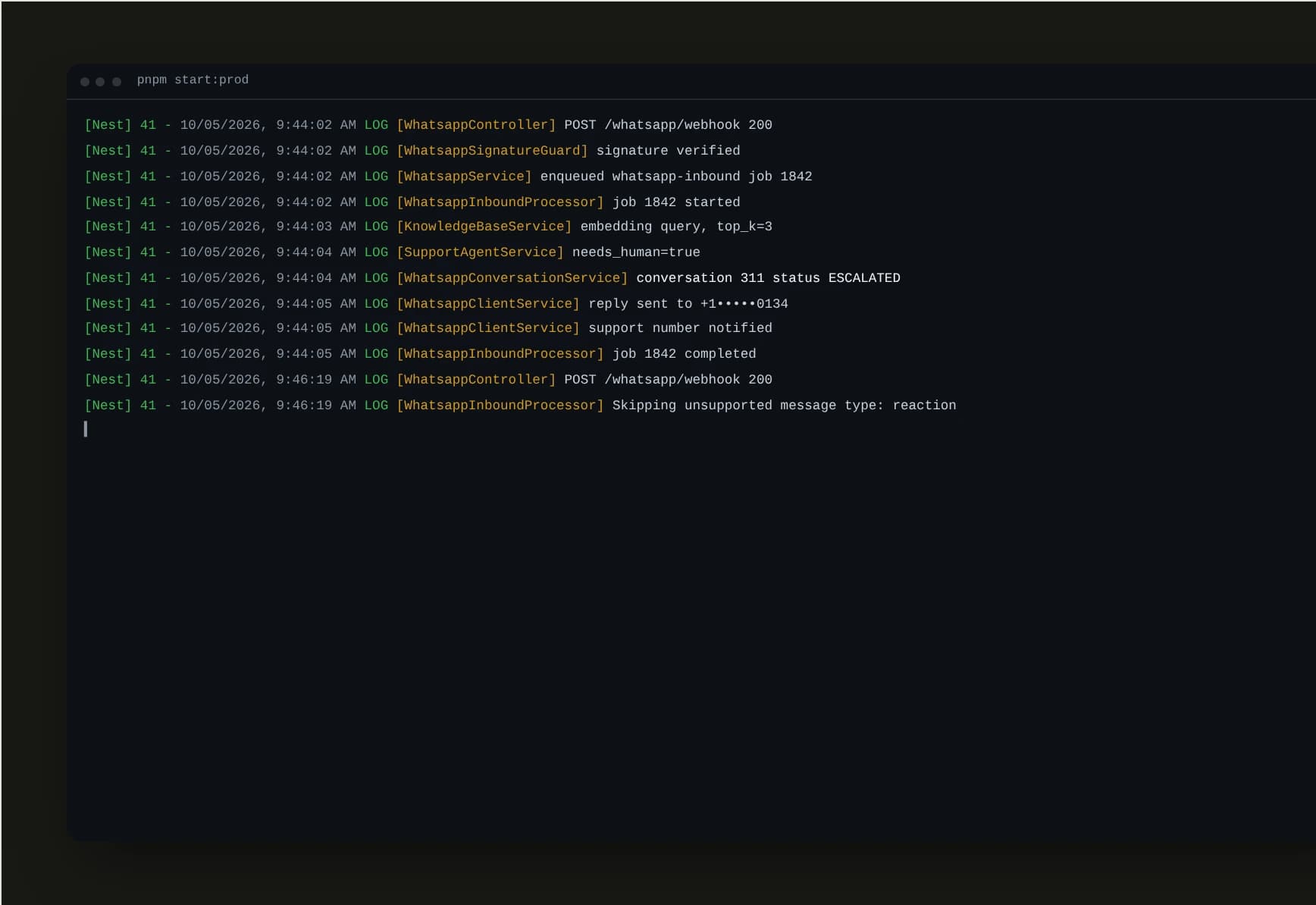Click the [WhatsappSignatureGuard] context tag

(x=492, y=151)
